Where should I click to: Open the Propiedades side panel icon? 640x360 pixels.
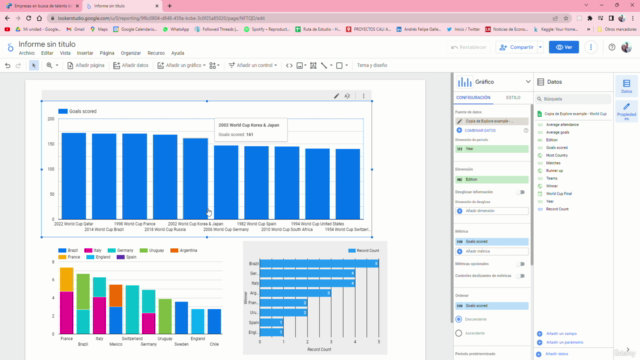627,111
